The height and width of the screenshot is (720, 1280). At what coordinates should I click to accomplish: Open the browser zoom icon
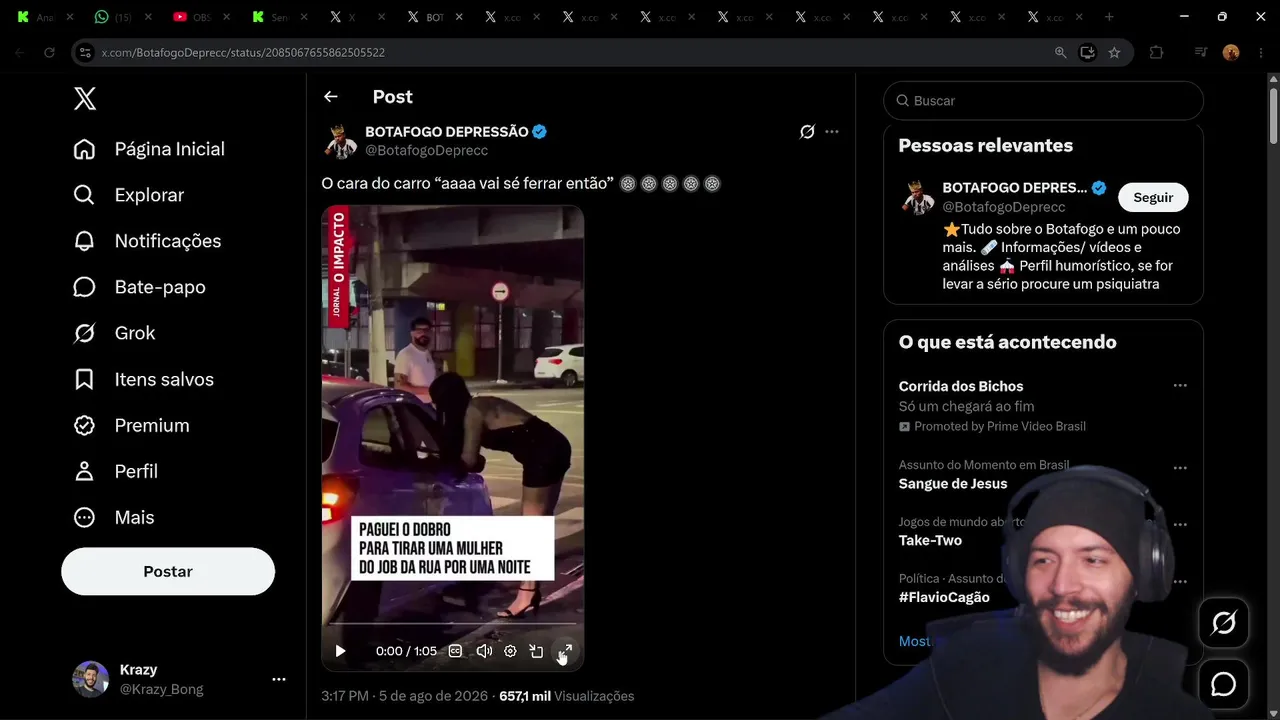pos(1061,52)
